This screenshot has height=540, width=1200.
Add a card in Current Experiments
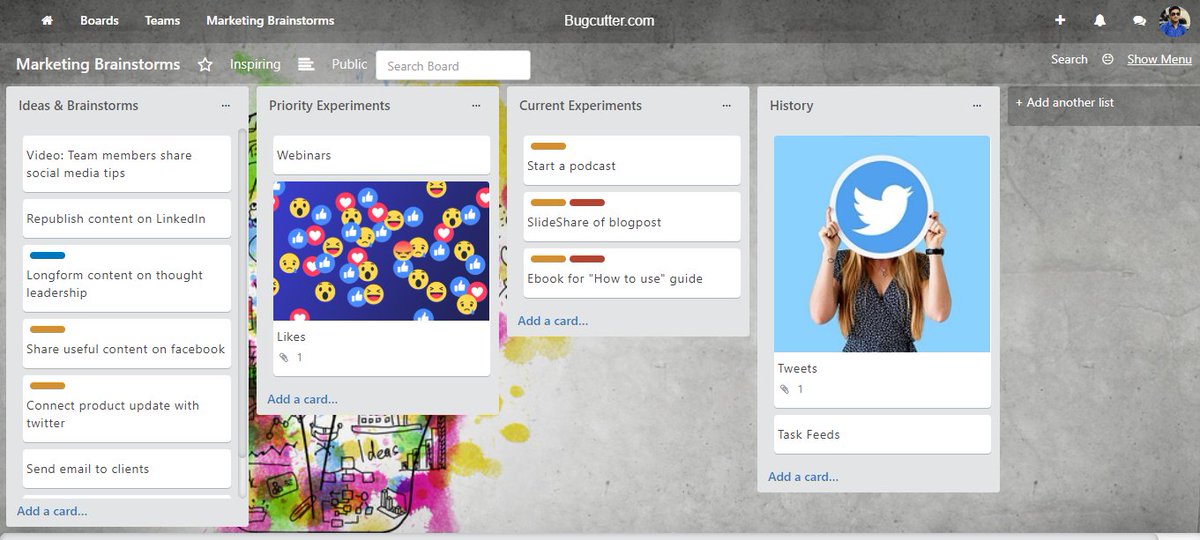point(552,321)
